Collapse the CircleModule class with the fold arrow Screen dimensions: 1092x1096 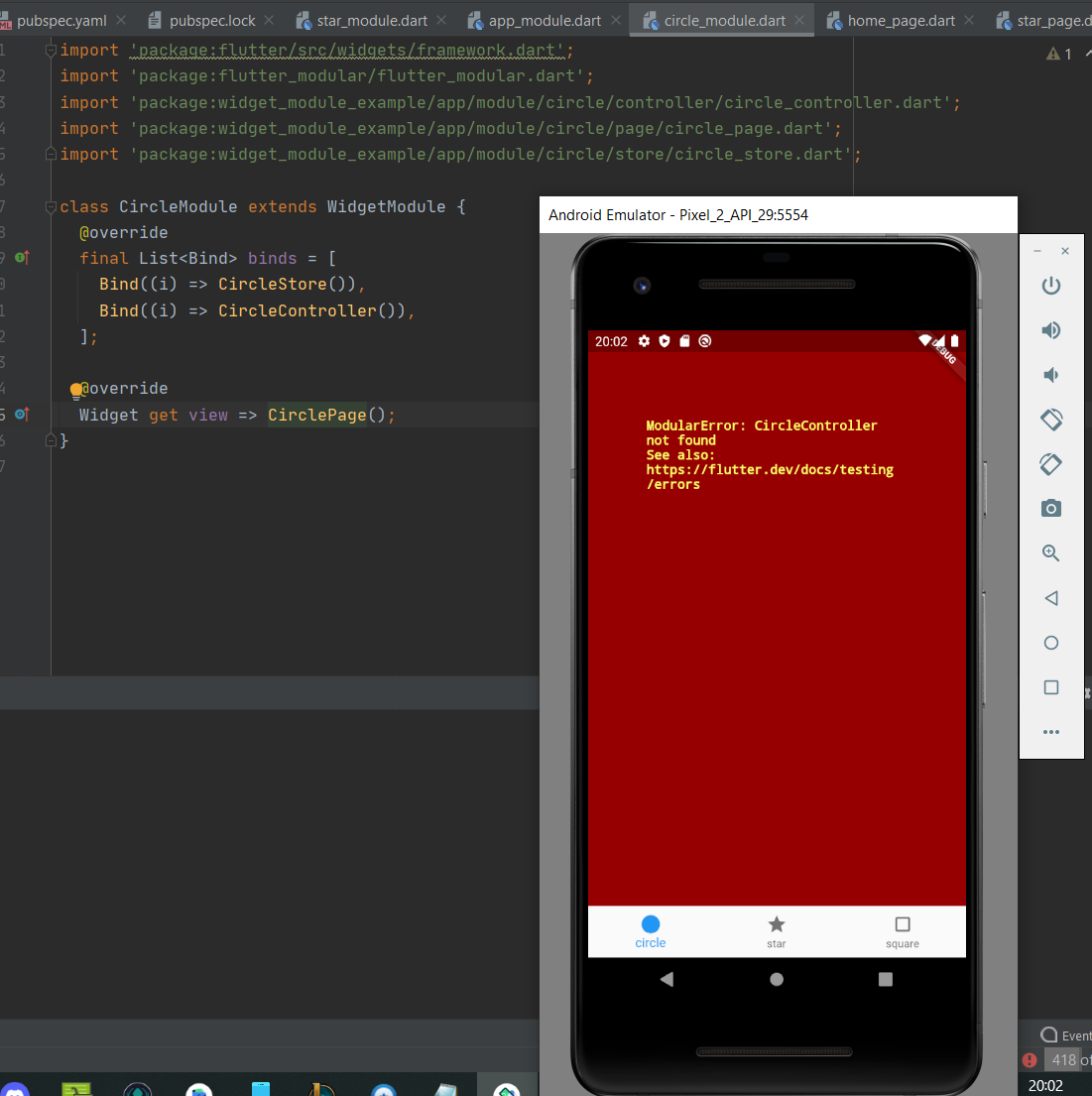click(x=51, y=206)
